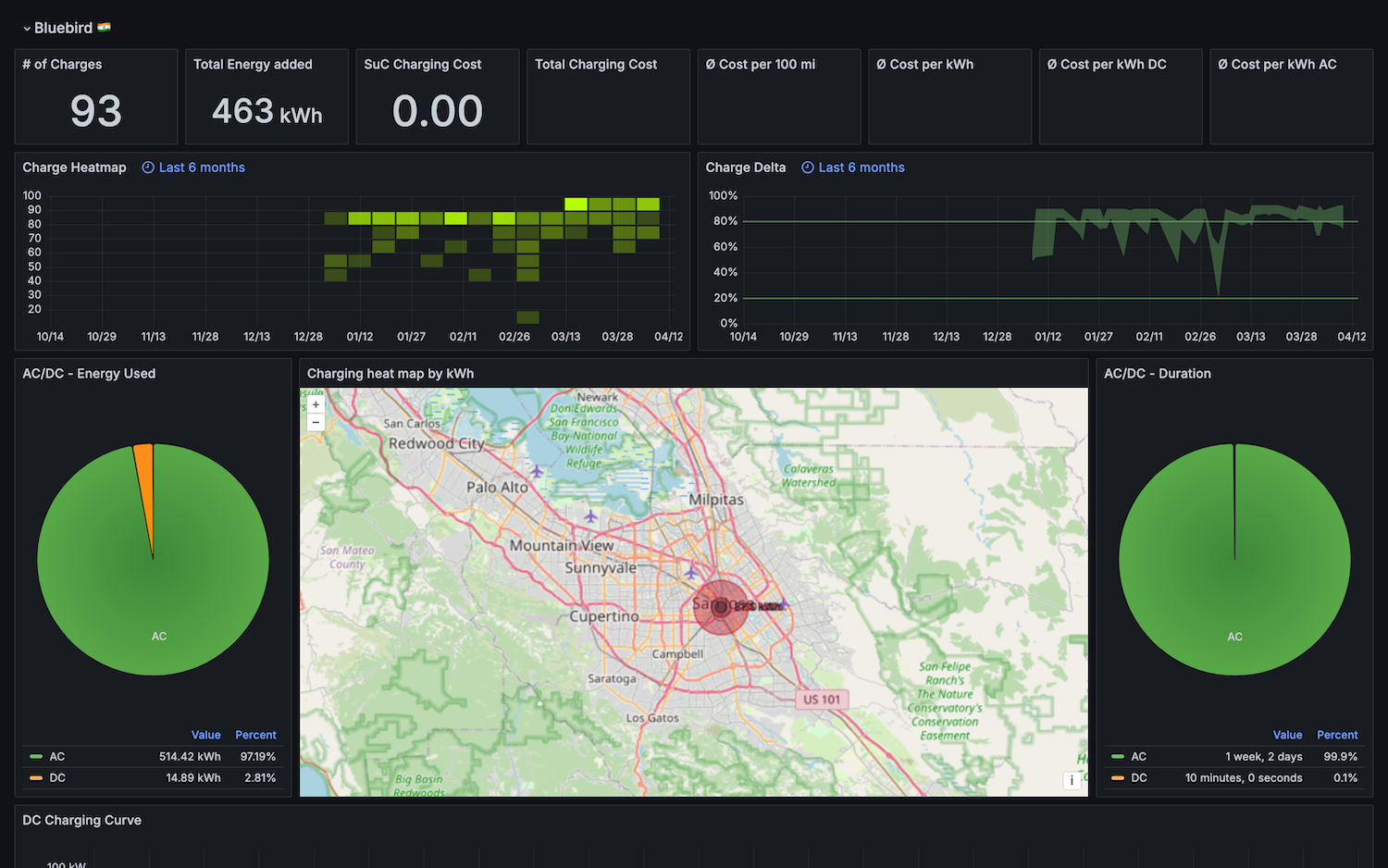
Task: Click clock icon on Charge Delta panel
Action: point(808,167)
